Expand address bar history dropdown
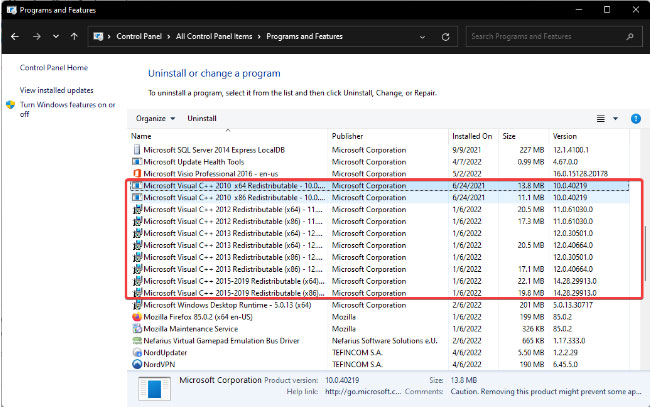650x407 pixels. [422, 37]
